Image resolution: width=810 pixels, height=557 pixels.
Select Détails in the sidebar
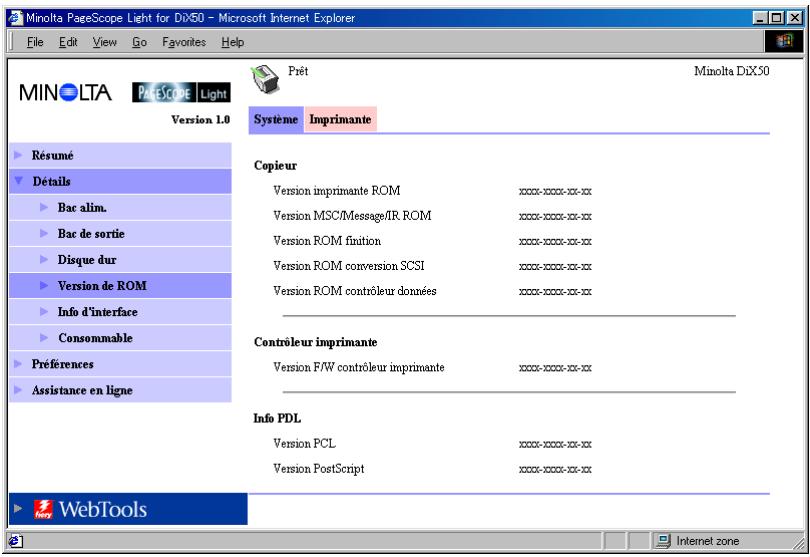click(120, 181)
